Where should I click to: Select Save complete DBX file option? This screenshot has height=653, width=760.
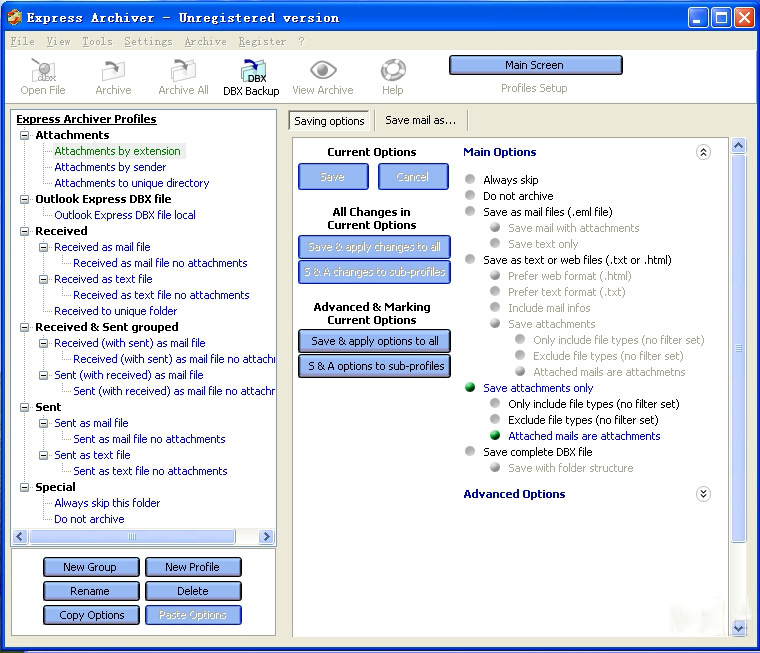(x=470, y=451)
